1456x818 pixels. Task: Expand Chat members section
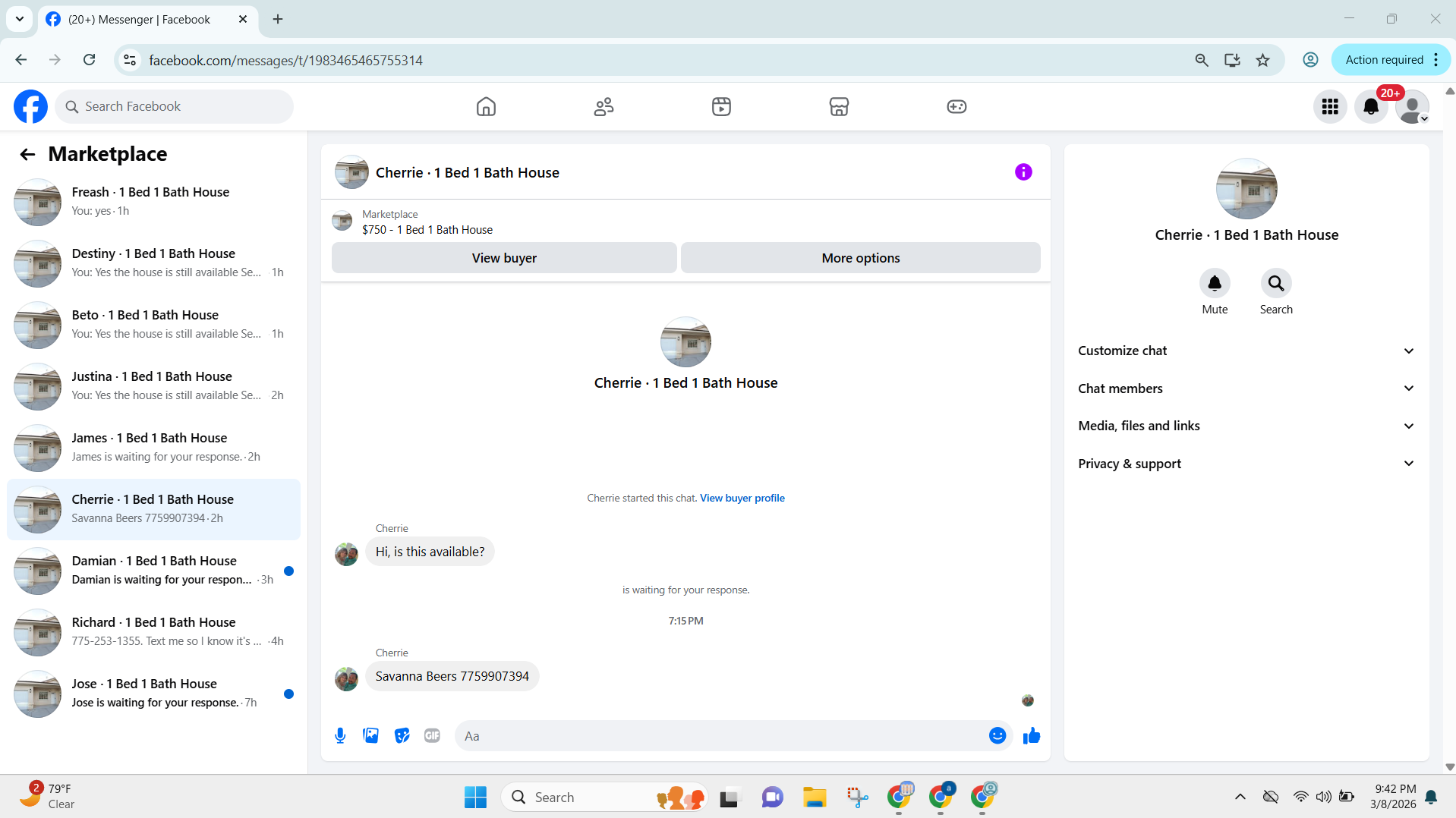click(1246, 389)
